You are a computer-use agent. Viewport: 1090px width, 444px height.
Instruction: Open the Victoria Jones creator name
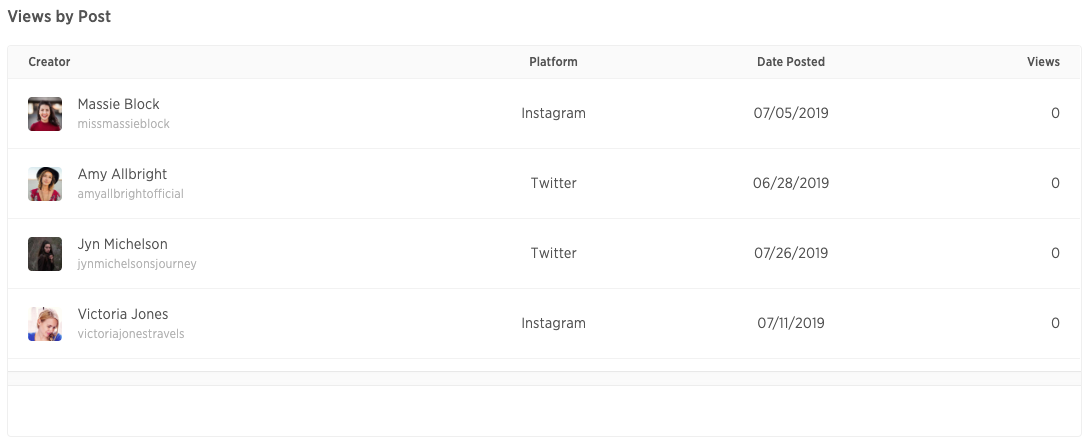point(123,314)
